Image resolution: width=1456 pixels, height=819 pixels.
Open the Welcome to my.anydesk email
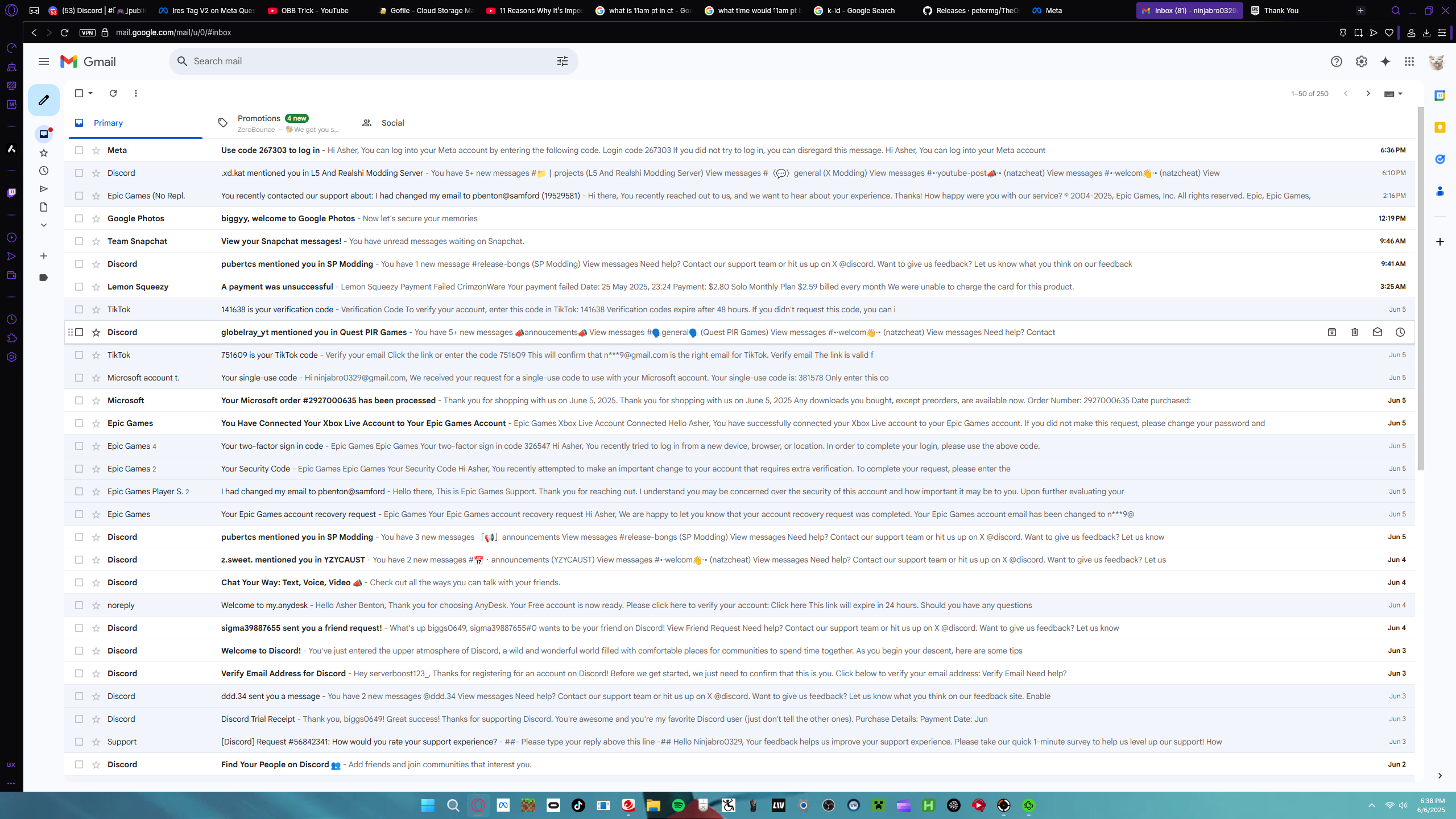click(x=739, y=605)
